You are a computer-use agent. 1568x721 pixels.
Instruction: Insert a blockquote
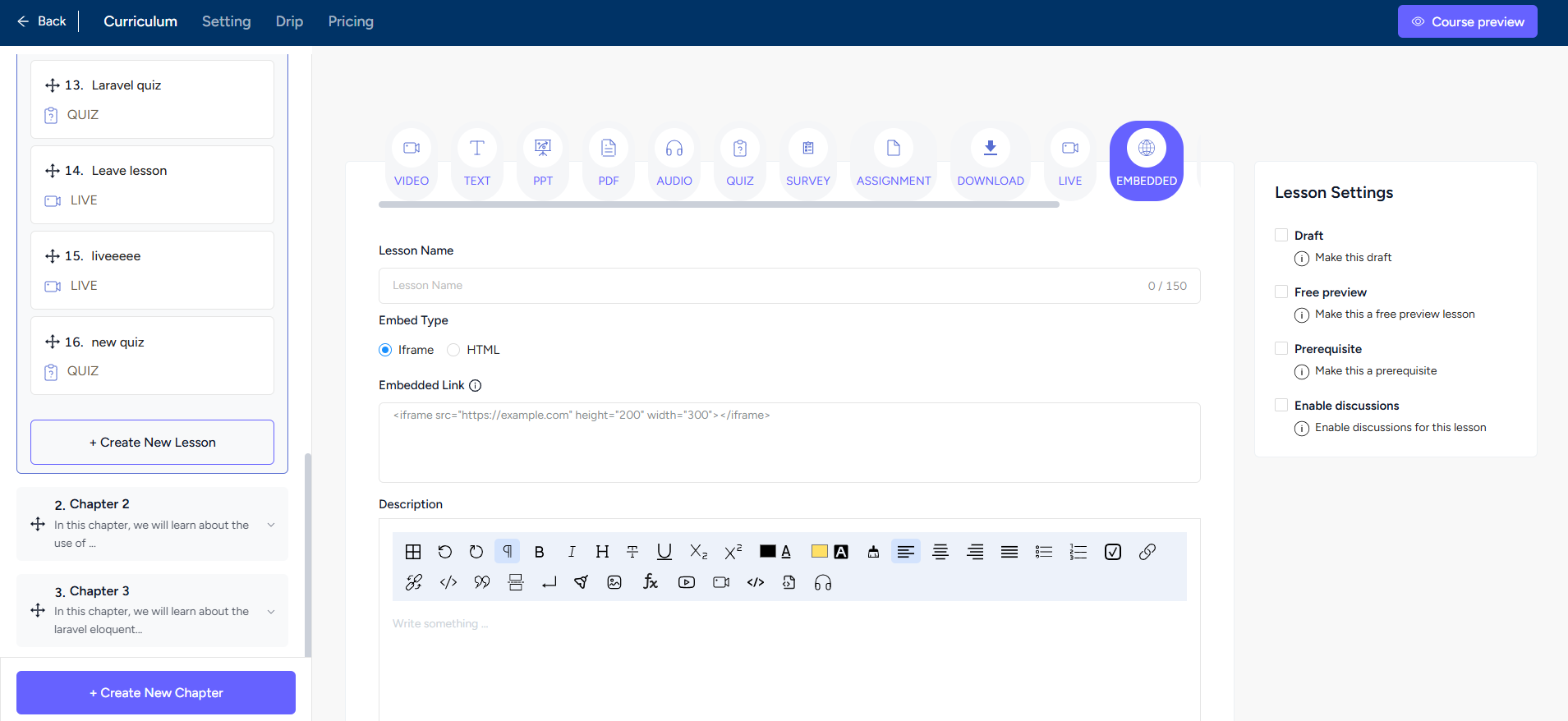pyautogui.click(x=482, y=582)
